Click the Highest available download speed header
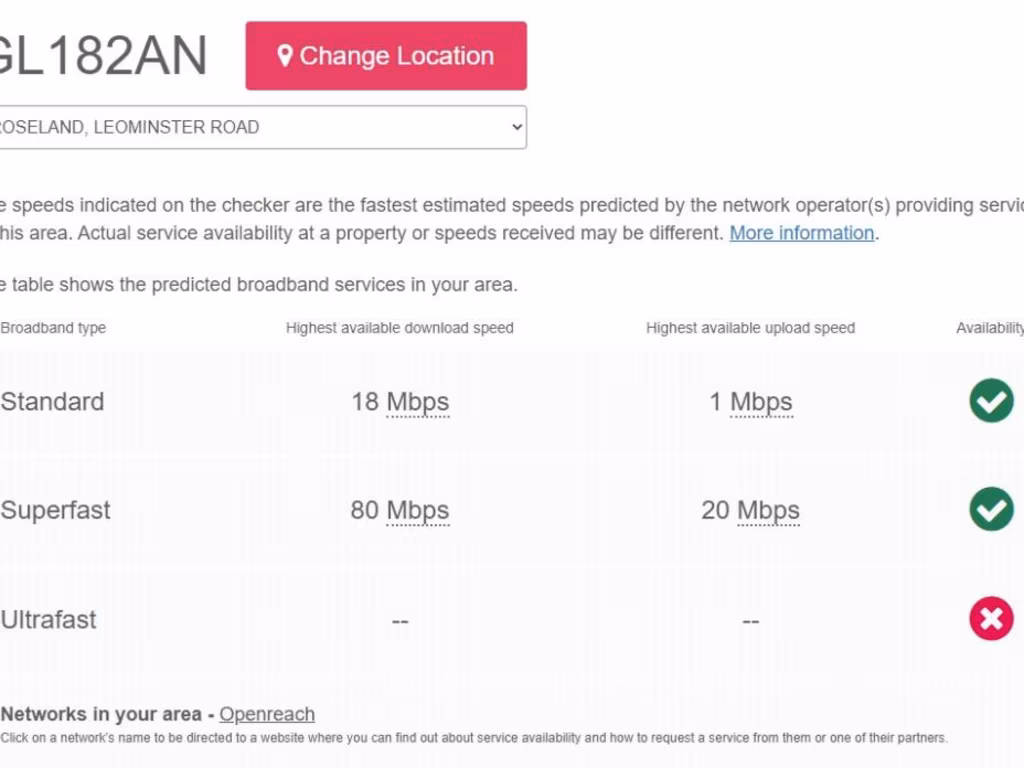The image size is (1024, 768). (400, 328)
